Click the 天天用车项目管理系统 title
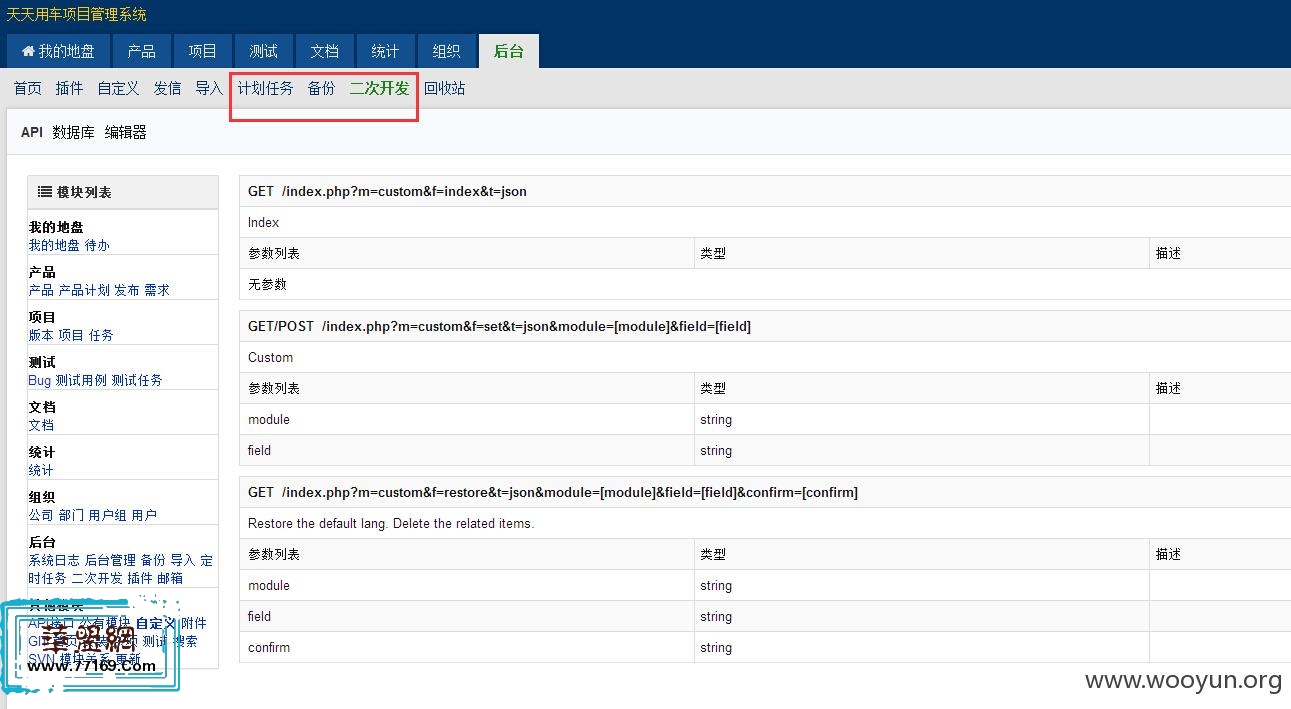Image resolution: width=1291 pixels, height=709 pixels. [x=76, y=15]
